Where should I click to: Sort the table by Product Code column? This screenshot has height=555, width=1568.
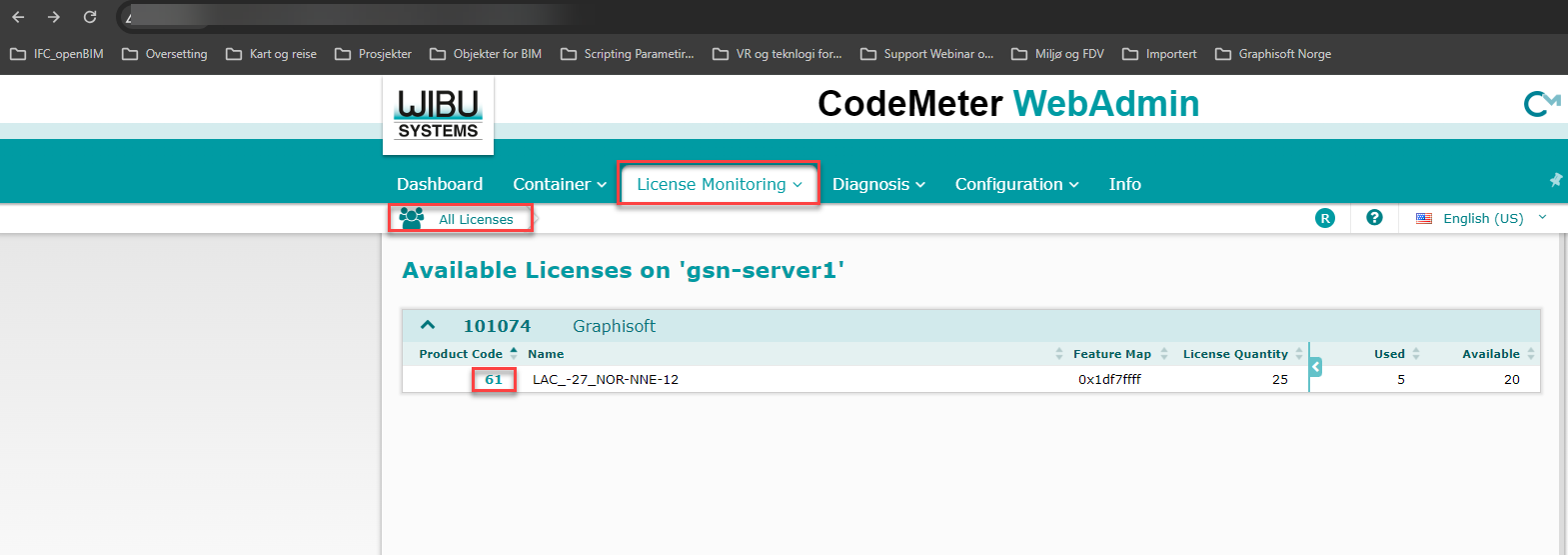point(461,354)
